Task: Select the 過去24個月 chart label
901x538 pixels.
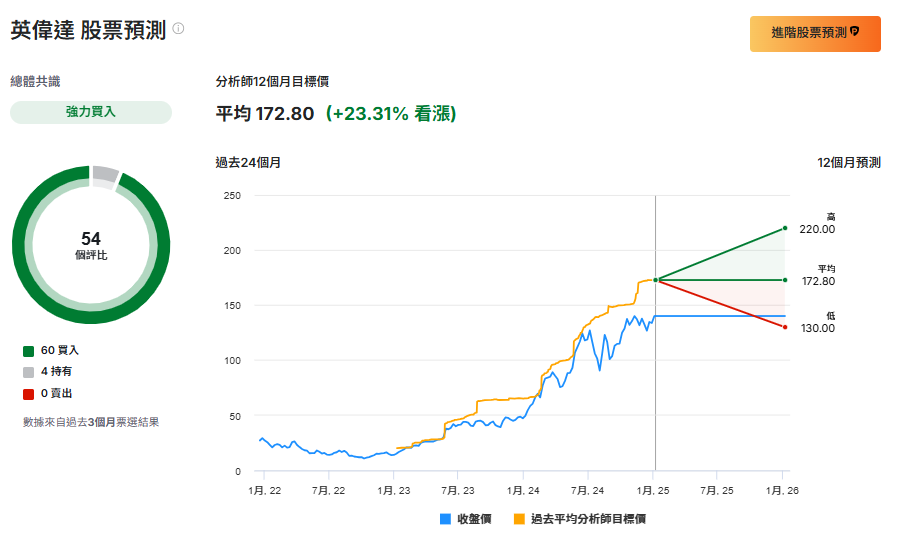Action: [248, 162]
